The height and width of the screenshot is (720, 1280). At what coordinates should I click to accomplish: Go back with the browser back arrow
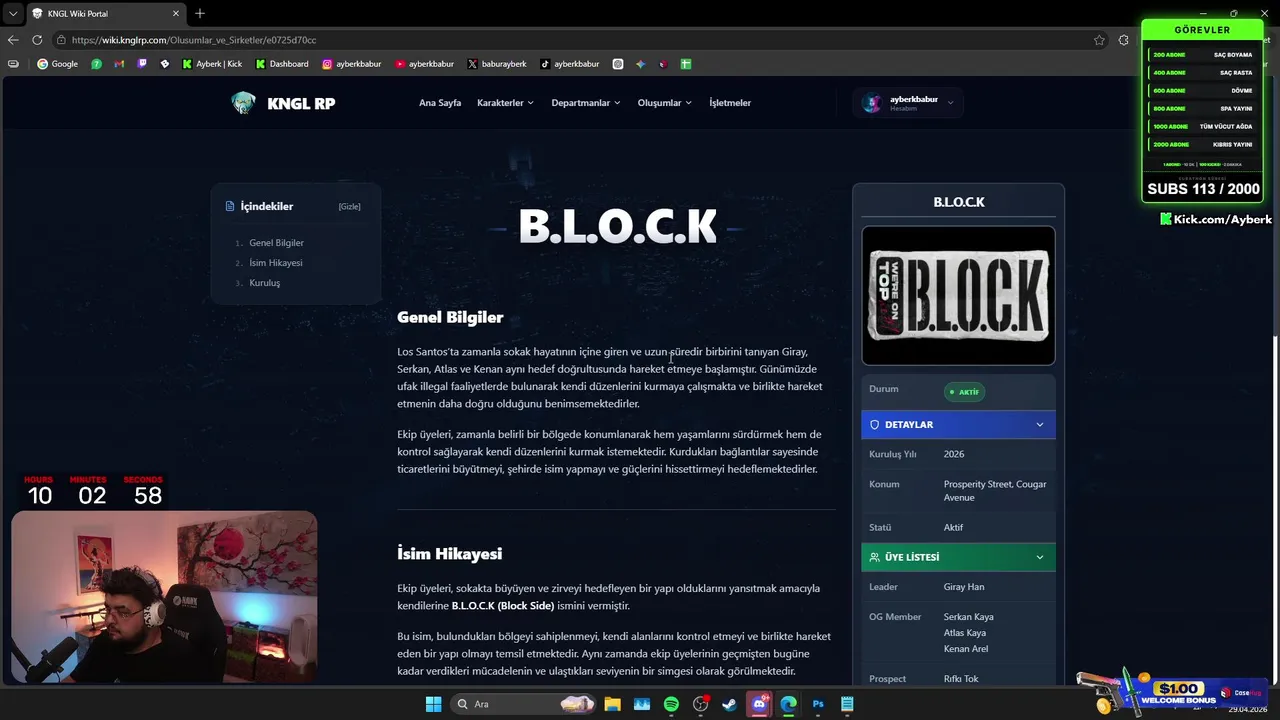pos(13,40)
